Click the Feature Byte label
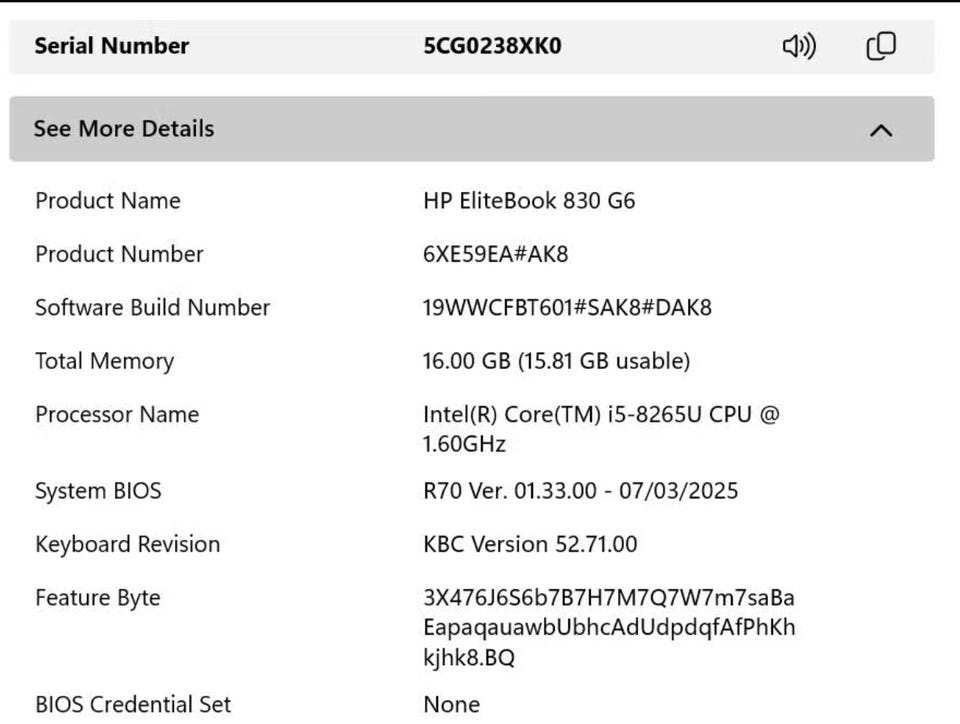 click(x=98, y=598)
